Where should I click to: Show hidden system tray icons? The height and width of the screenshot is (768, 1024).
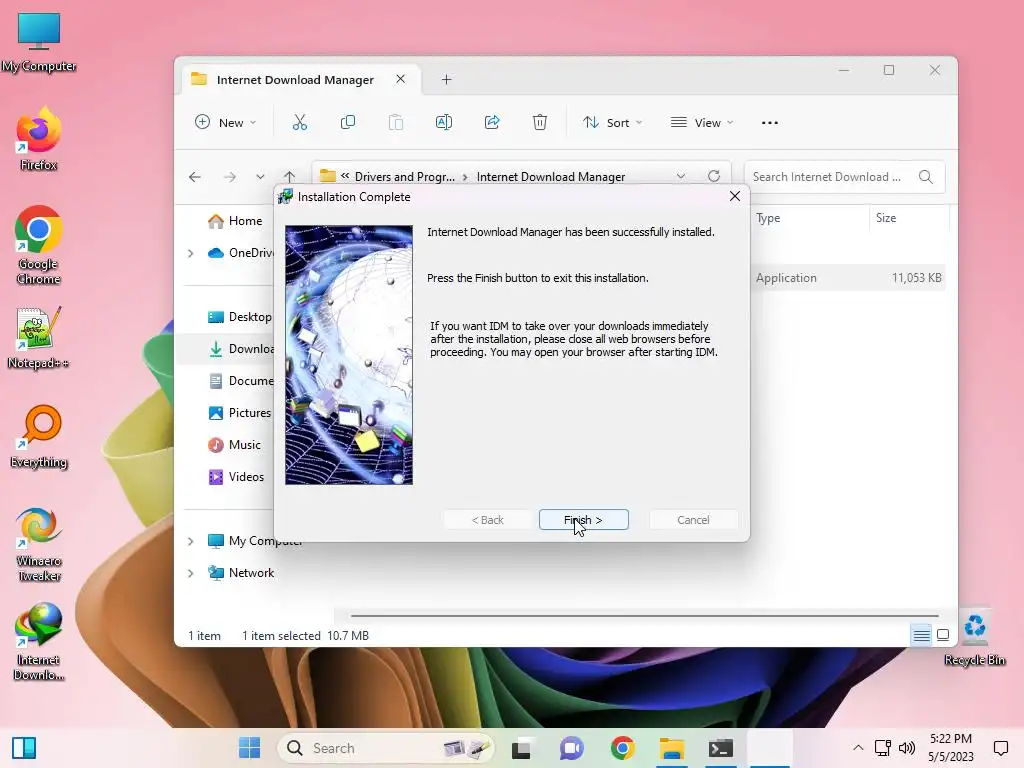[x=858, y=748]
